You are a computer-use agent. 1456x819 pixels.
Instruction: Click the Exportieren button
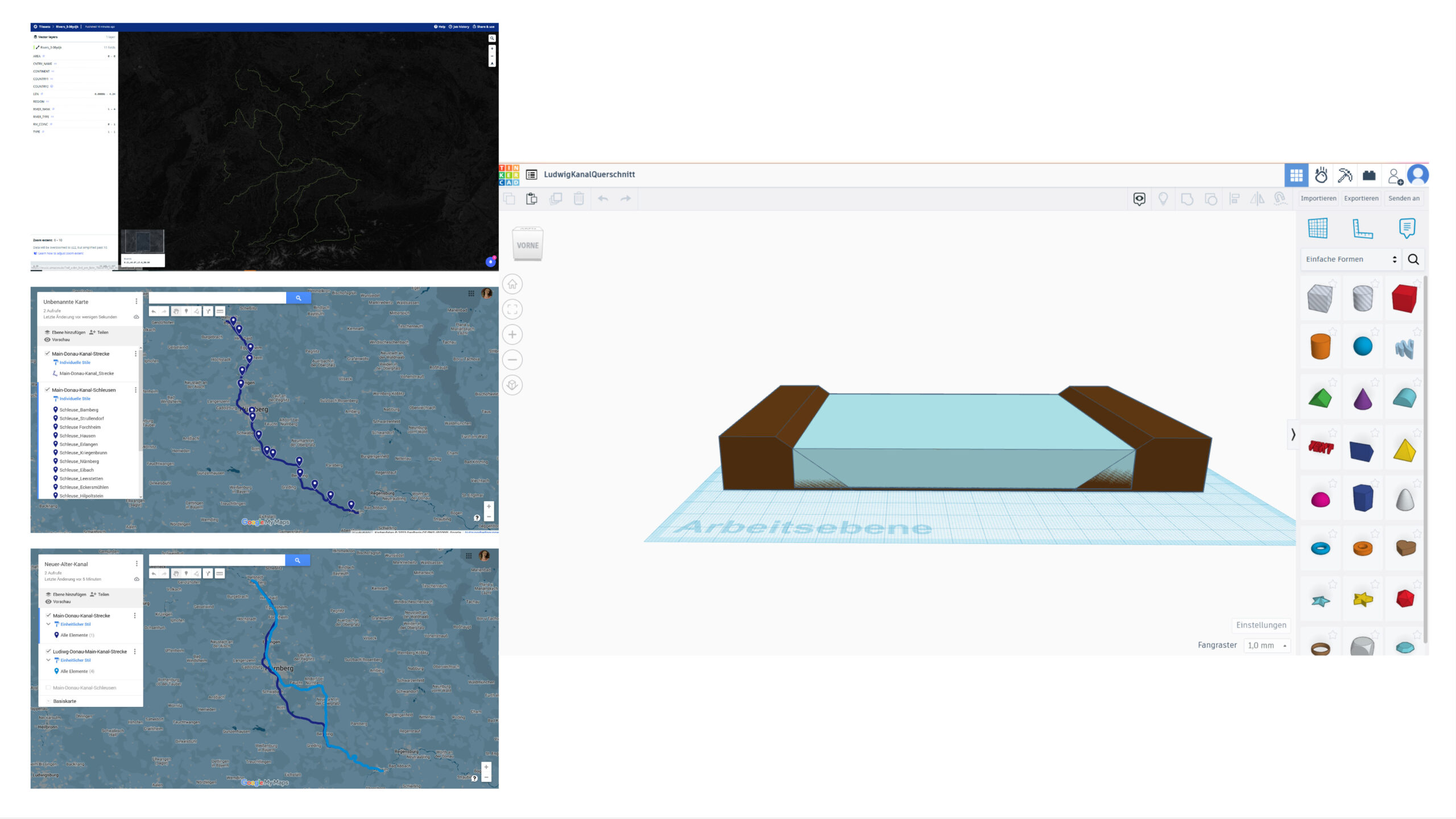point(1361,198)
